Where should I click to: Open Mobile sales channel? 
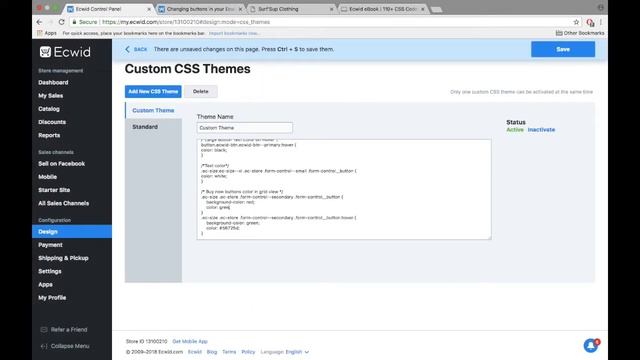click(x=47, y=177)
